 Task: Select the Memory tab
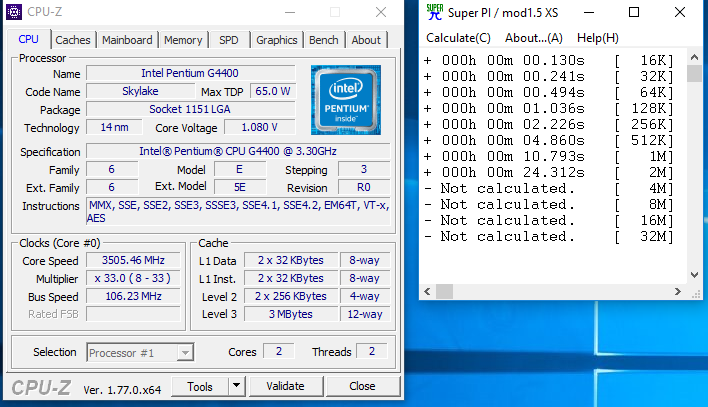[183, 40]
